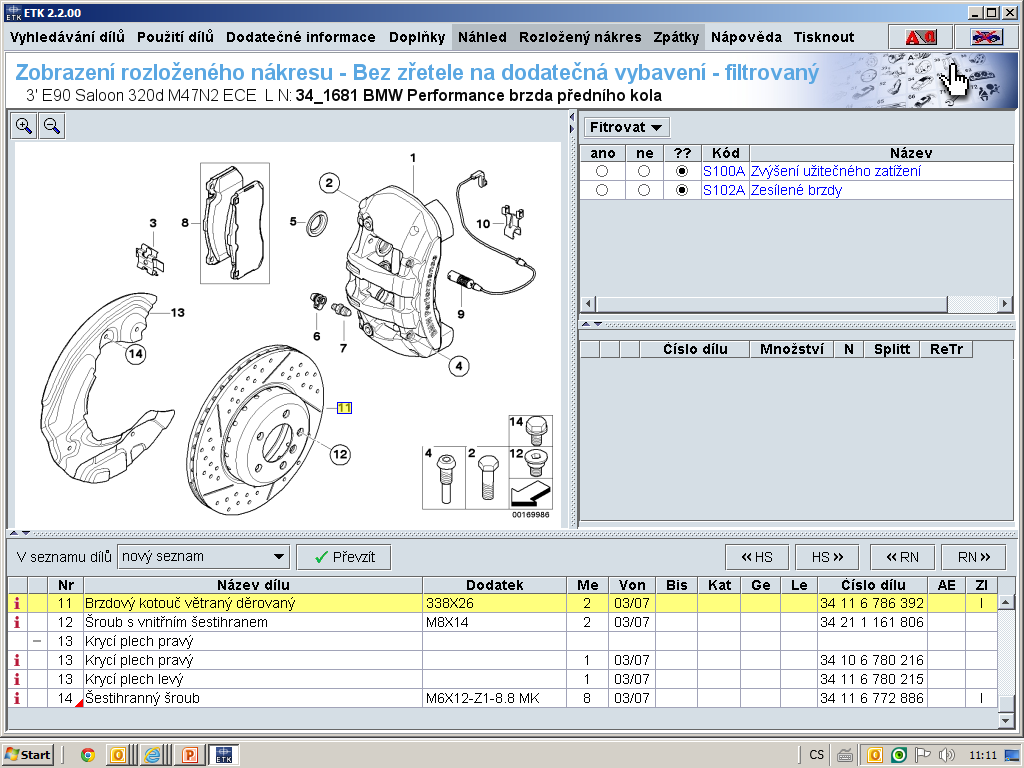Screen dimensions: 1024x768
Task: Select 'ne' radio for S102A
Action: [x=644, y=190]
